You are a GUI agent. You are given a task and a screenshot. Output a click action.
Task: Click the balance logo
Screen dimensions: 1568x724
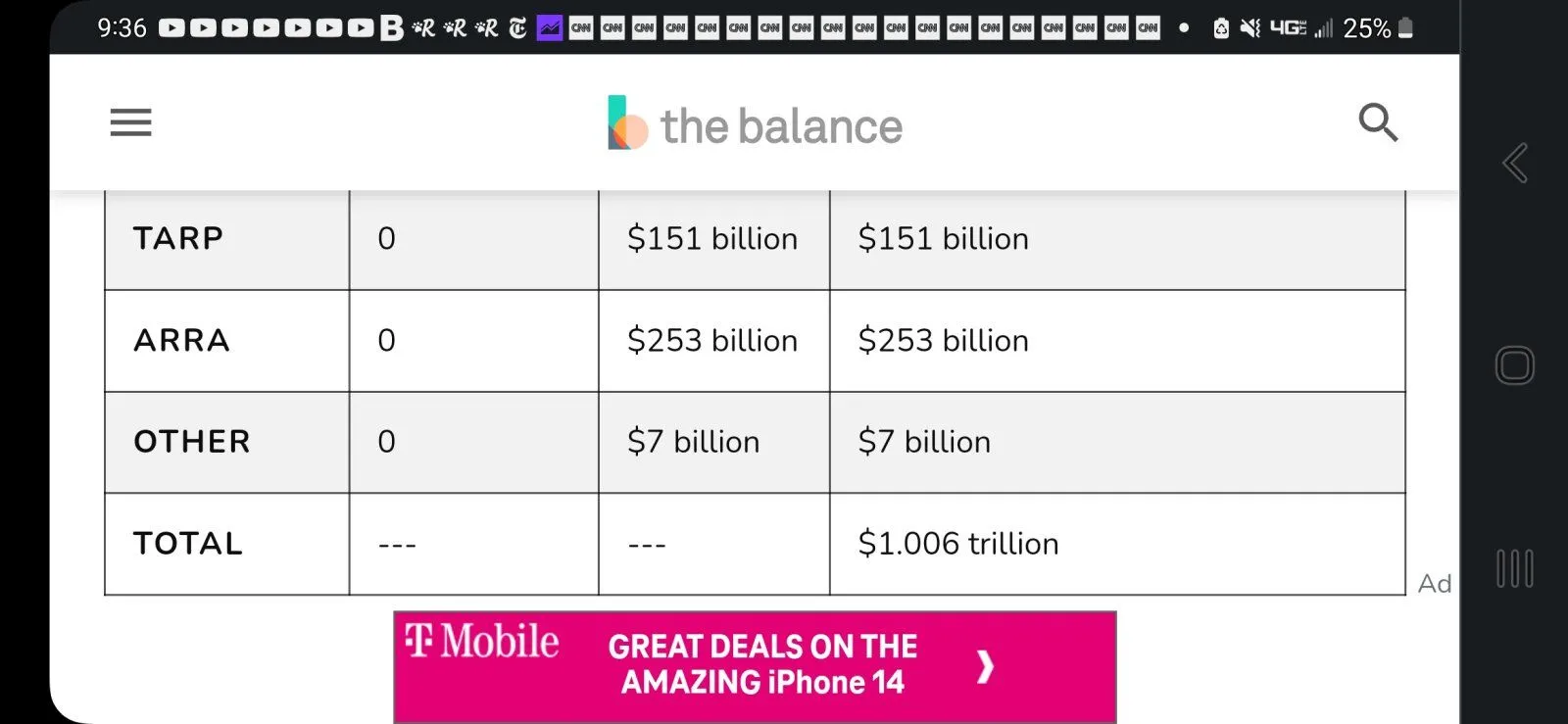(x=755, y=124)
